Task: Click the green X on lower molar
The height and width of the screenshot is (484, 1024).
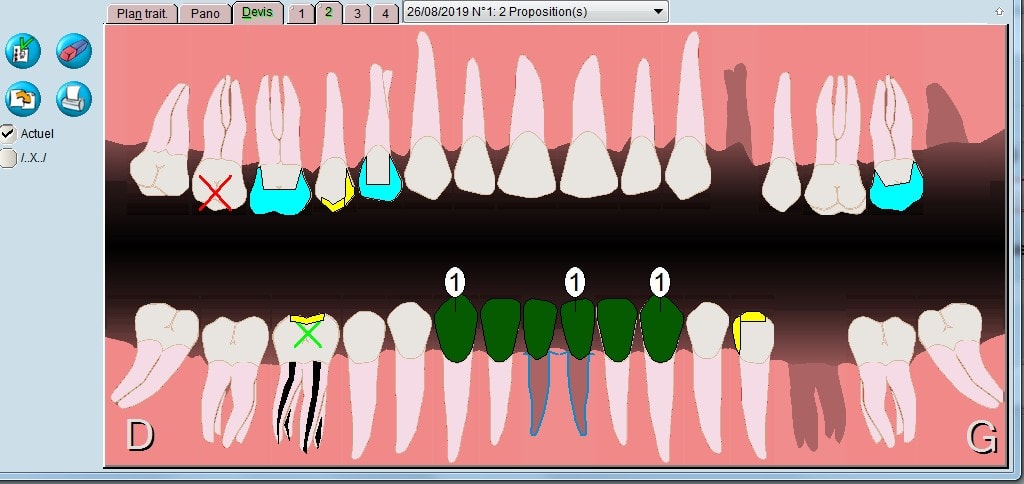Action: (x=307, y=335)
